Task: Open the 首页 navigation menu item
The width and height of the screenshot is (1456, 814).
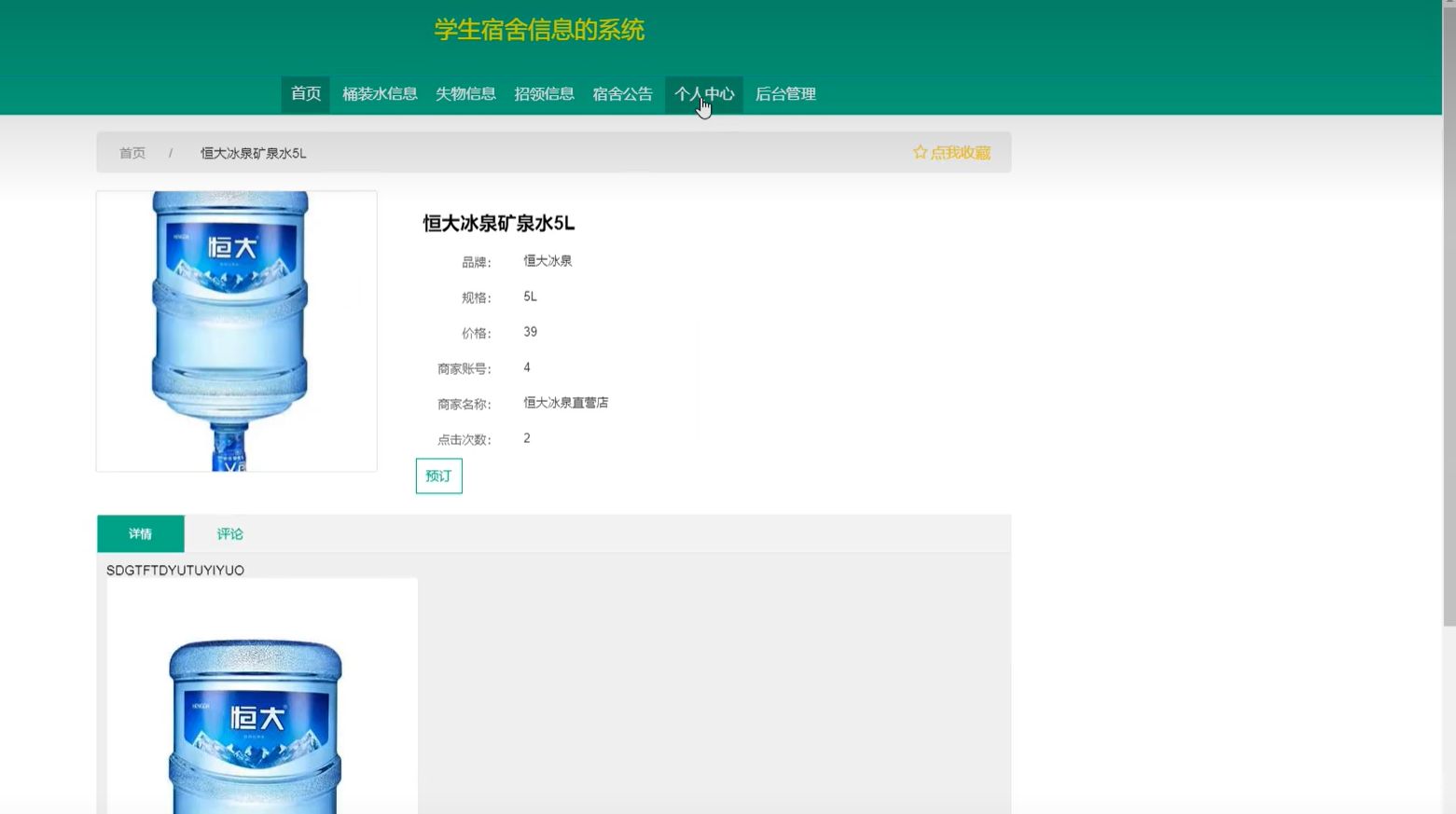Action: [x=305, y=94]
